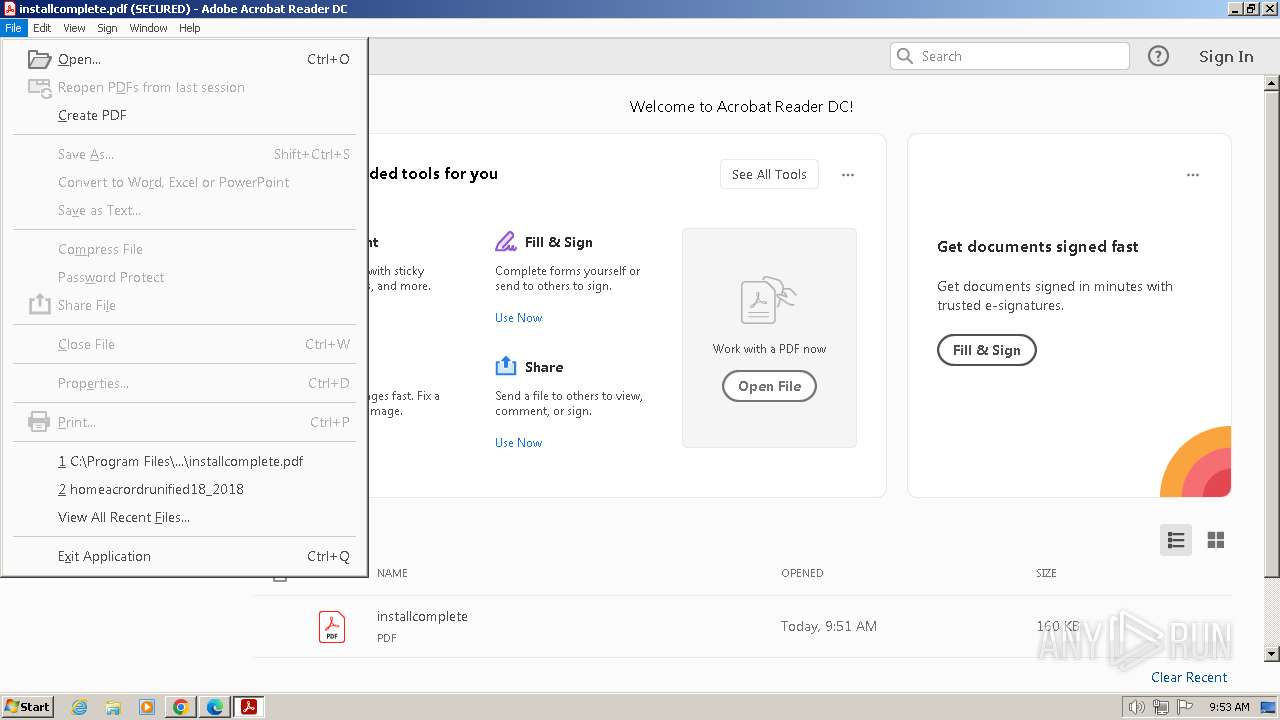Switch to list view icon
The width and height of the screenshot is (1280, 720).
1176,540
